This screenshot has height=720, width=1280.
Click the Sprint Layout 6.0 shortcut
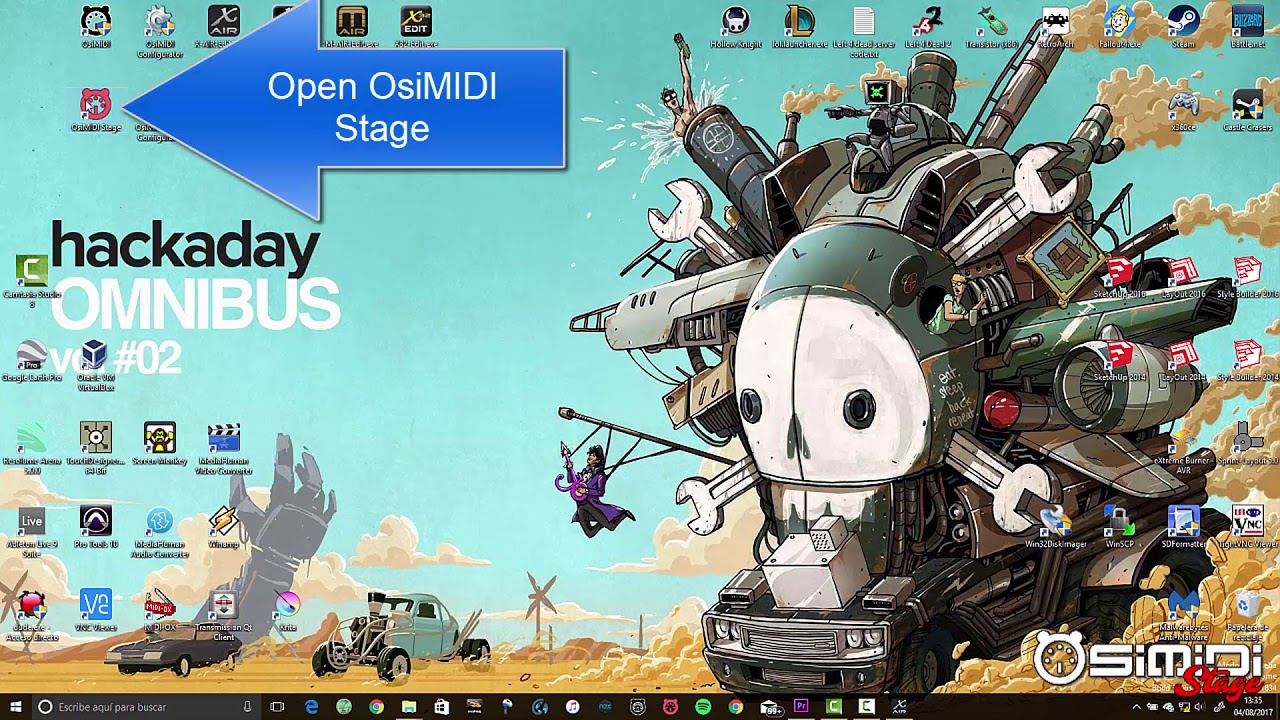point(1248,444)
